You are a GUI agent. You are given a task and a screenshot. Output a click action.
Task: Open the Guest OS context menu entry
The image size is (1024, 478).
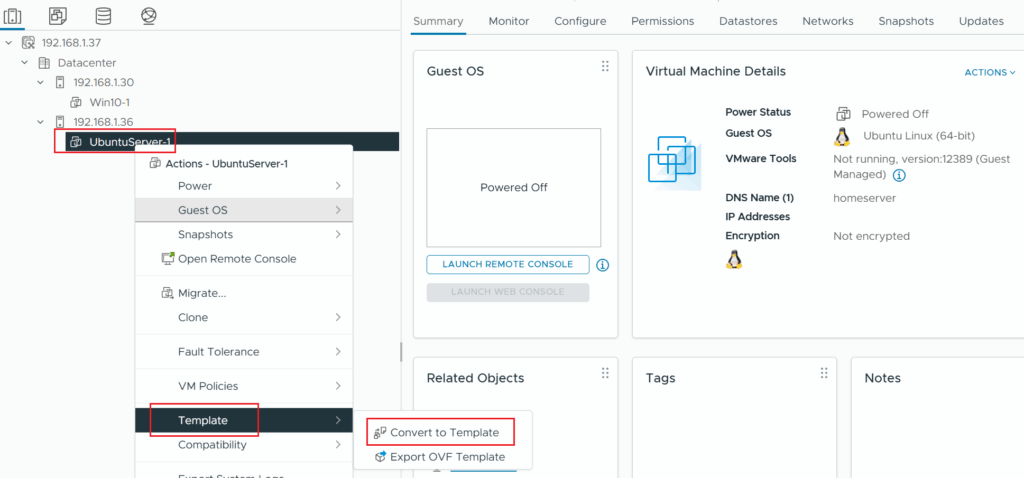click(x=244, y=210)
